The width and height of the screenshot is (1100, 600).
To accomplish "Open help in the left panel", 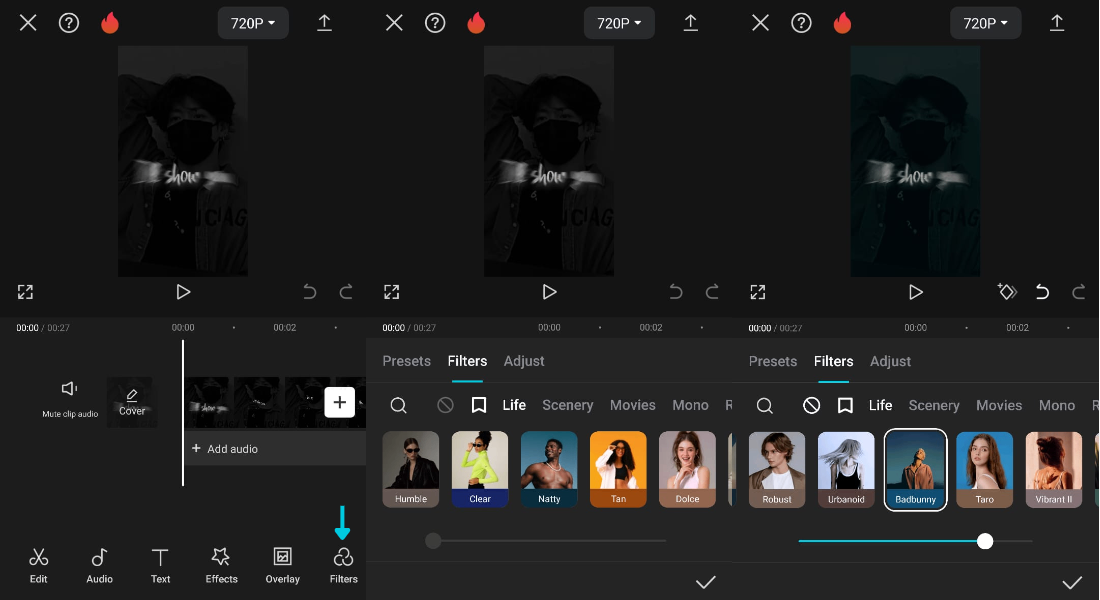I will pos(69,23).
